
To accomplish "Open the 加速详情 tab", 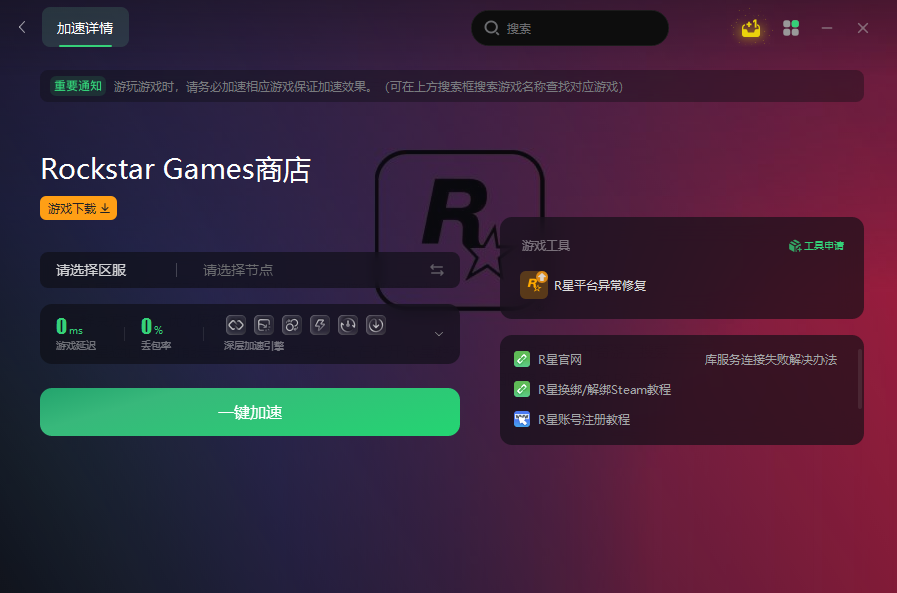I will coord(85,27).
